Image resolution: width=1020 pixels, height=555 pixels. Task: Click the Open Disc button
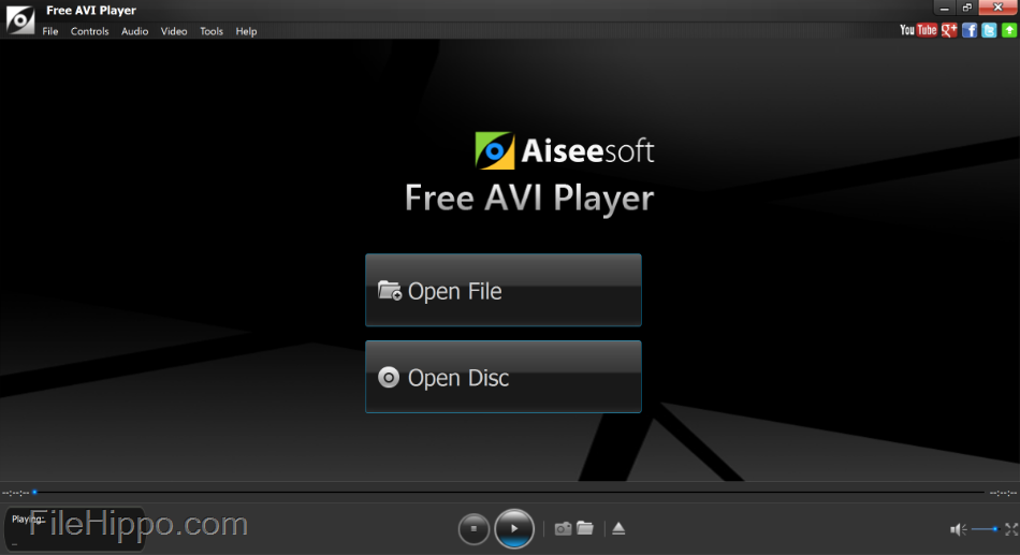click(x=503, y=377)
